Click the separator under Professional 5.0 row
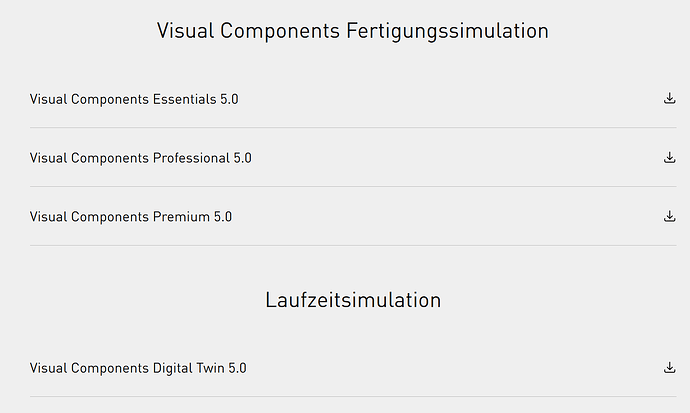 coord(352,187)
